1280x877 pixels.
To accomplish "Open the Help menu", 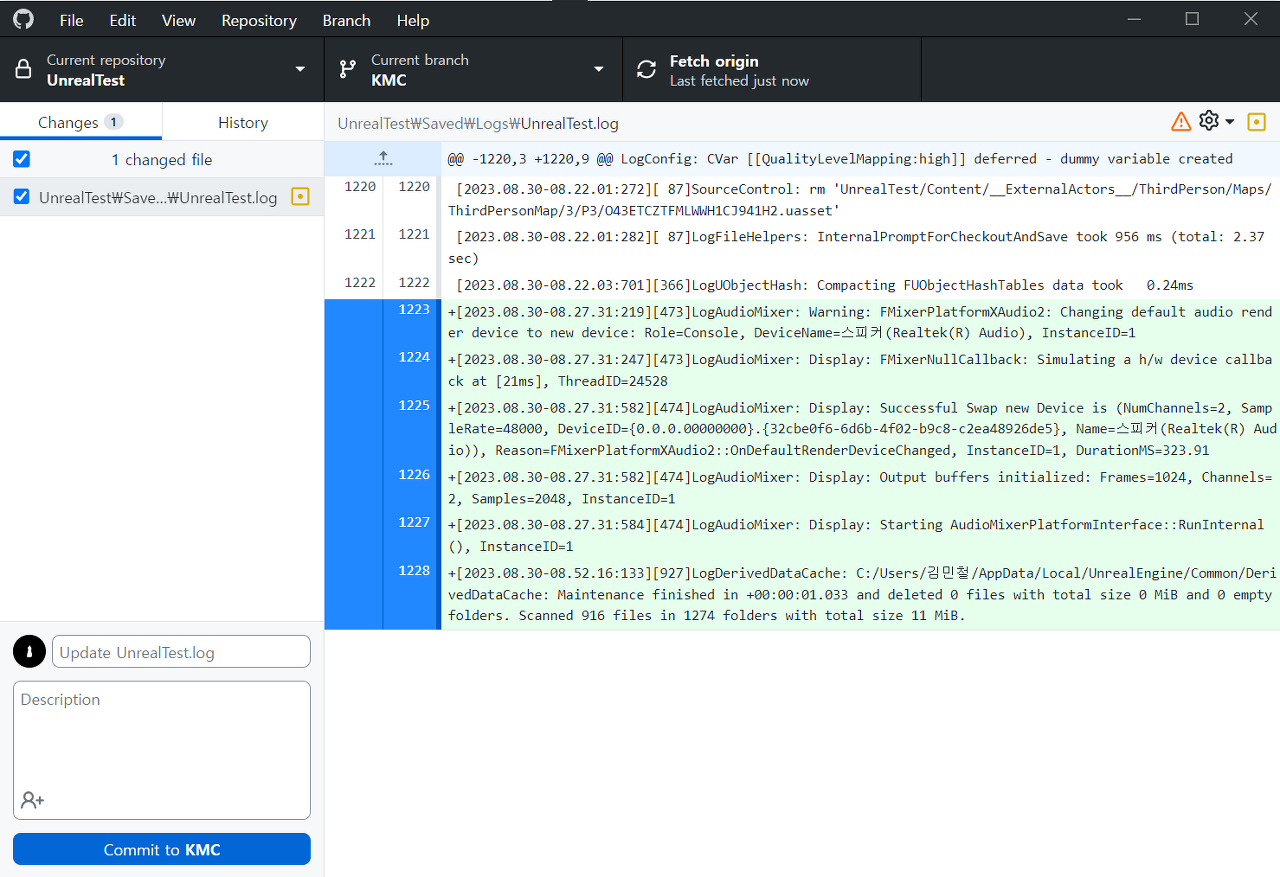I will click(x=413, y=20).
